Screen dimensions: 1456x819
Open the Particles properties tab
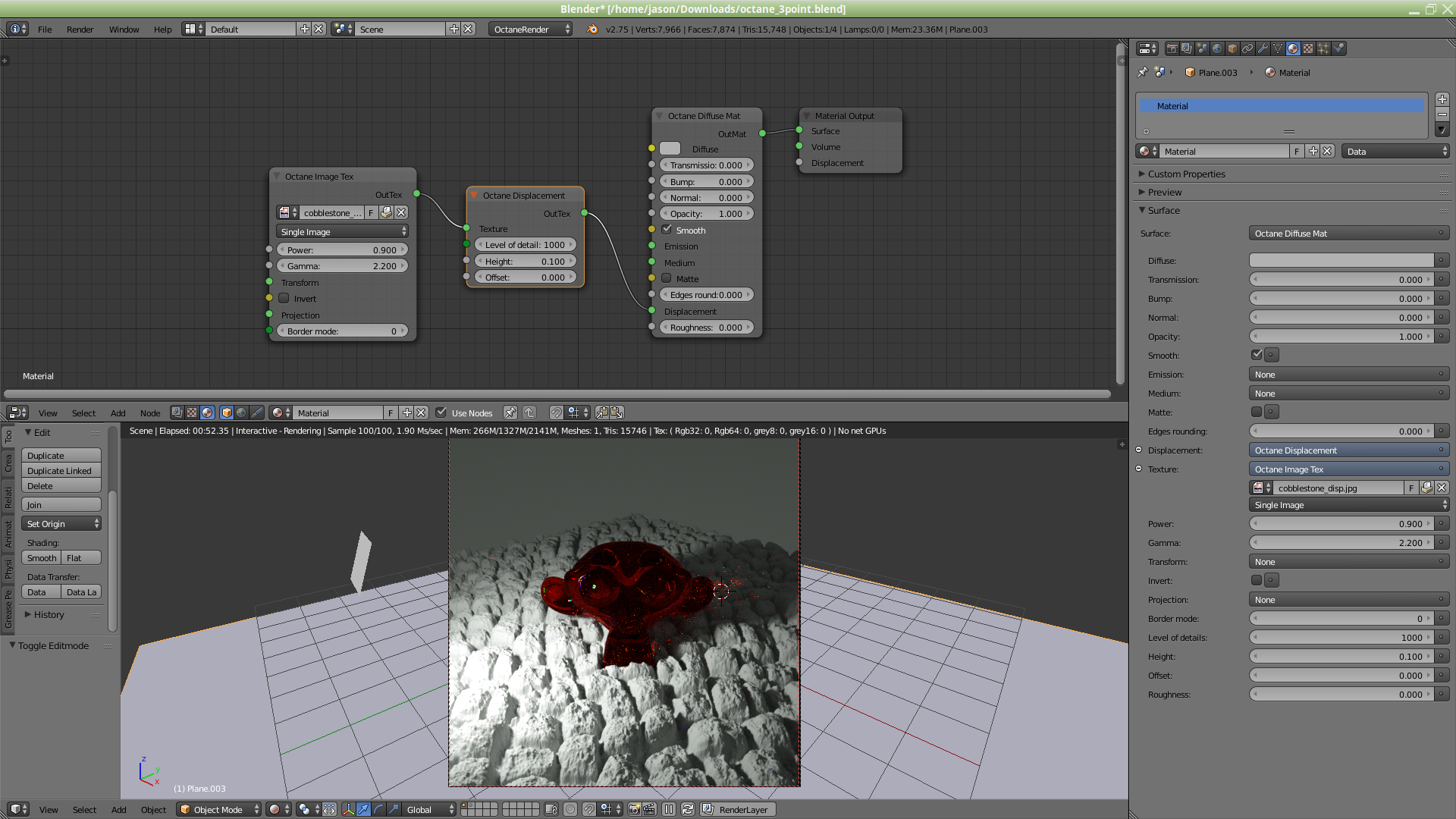pyautogui.click(x=1323, y=49)
